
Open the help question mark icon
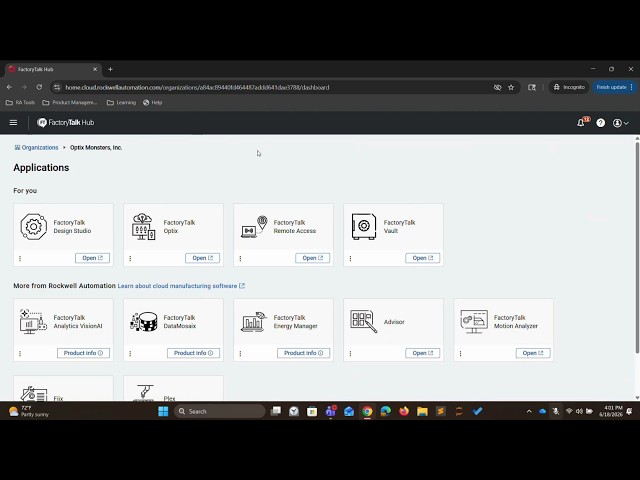click(600, 122)
